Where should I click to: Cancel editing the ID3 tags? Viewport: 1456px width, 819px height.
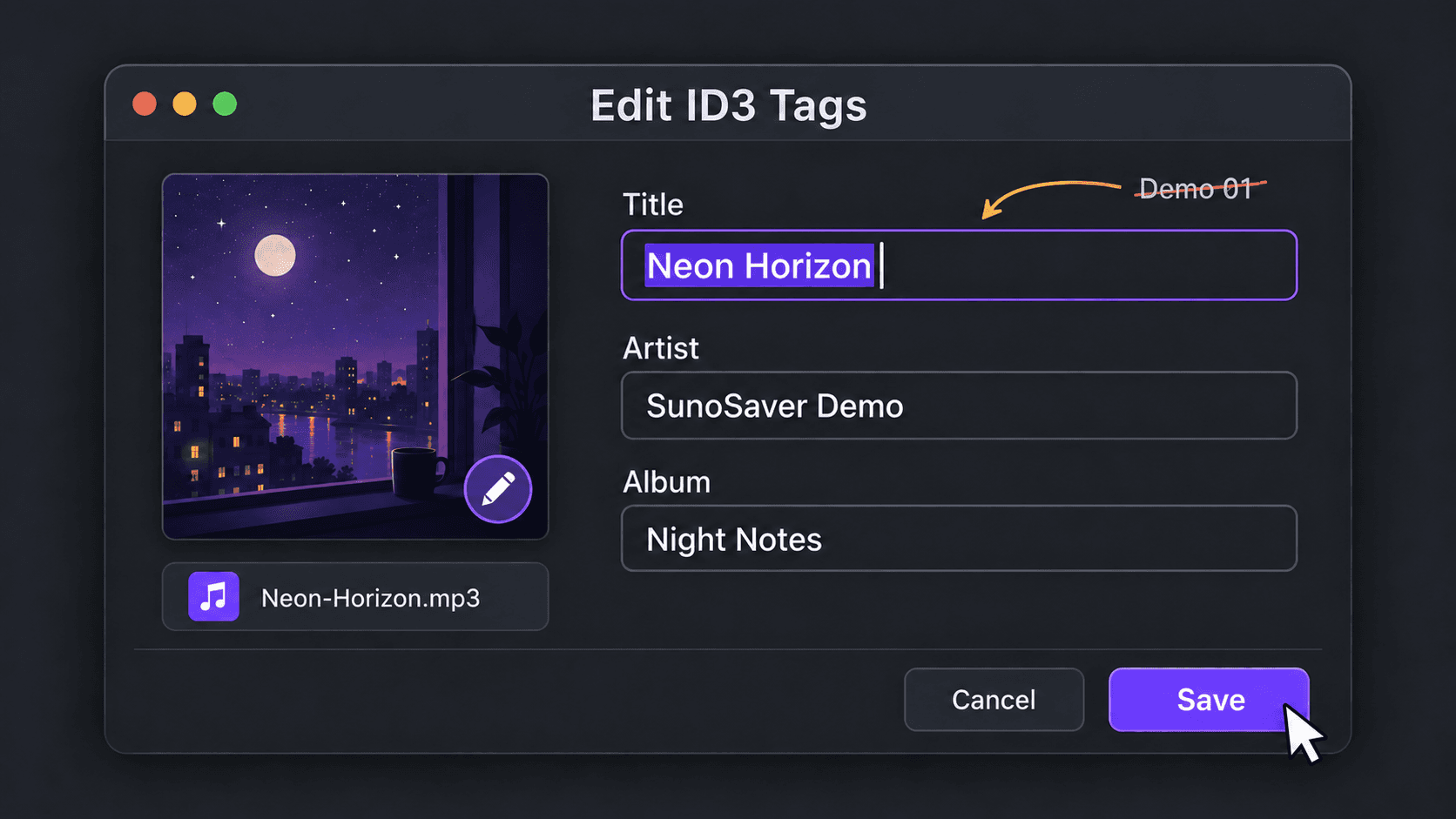click(x=994, y=700)
